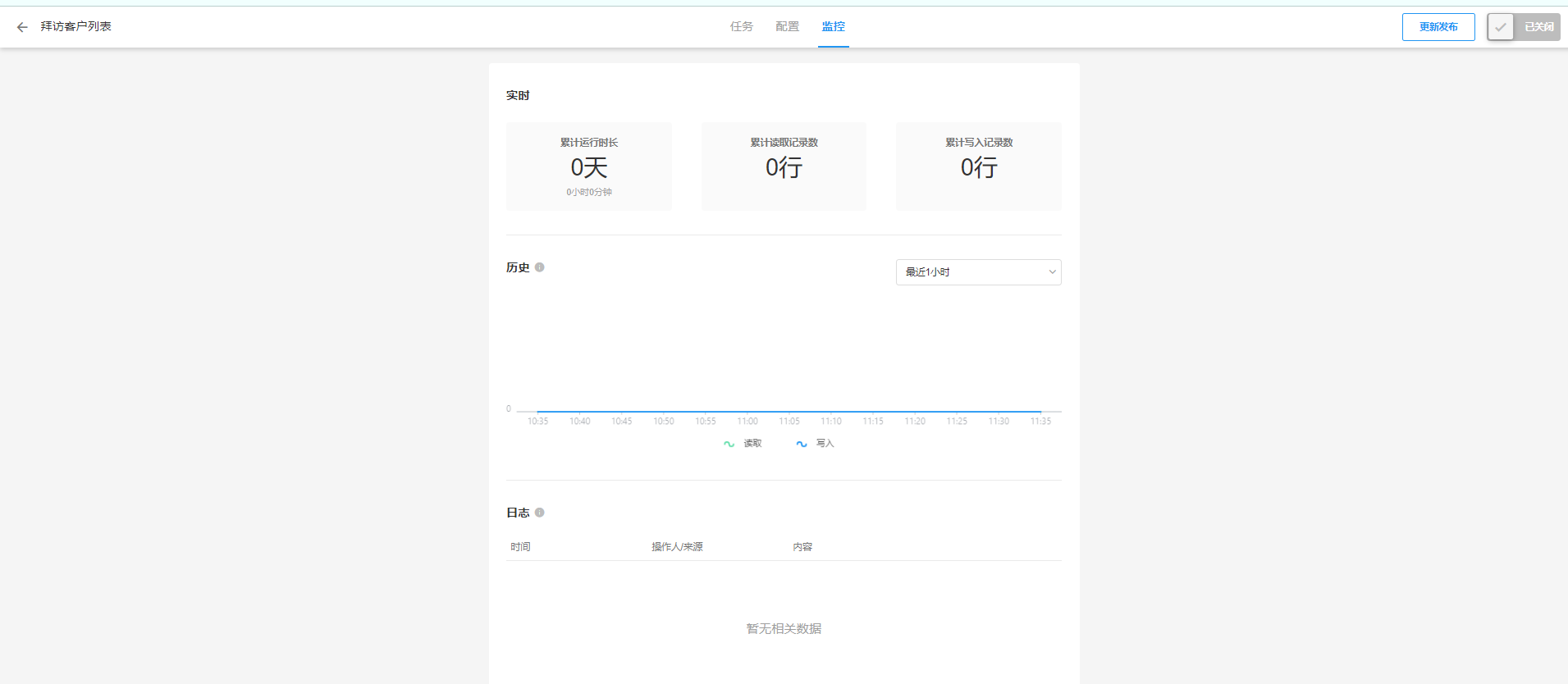Open the 最近1小时 time range dropdown

[x=977, y=272]
